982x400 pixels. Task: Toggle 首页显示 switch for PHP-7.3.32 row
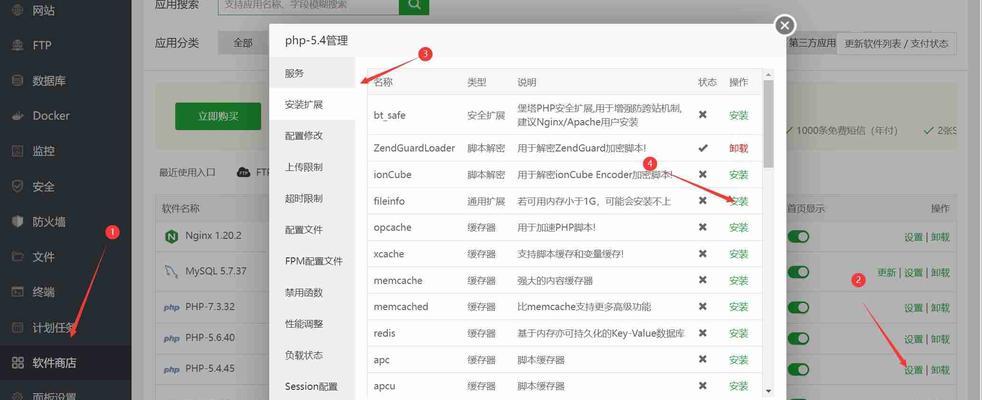[799, 307]
